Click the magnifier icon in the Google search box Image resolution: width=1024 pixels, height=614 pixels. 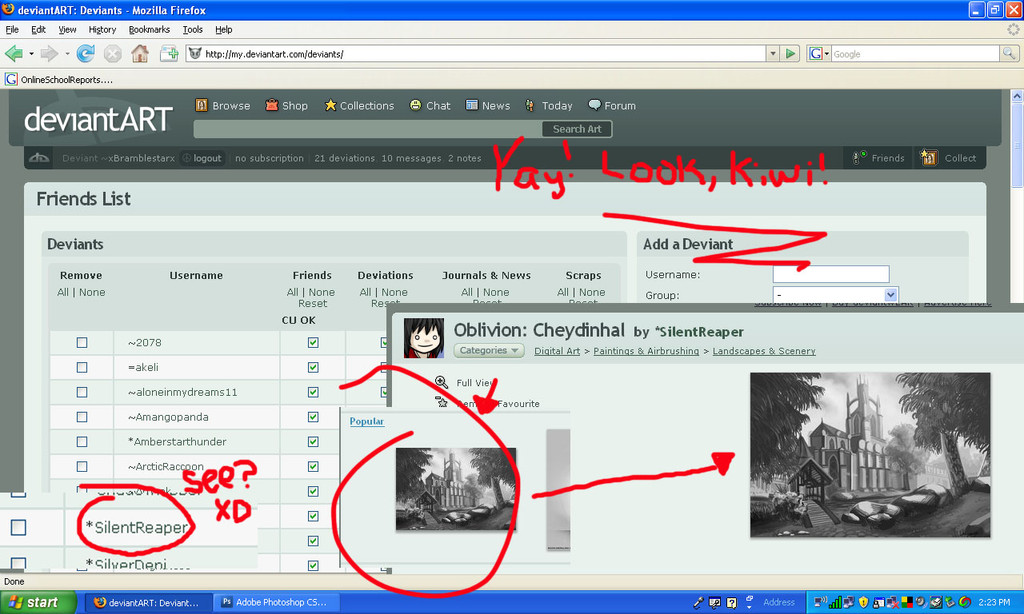[x=1008, y=54]
